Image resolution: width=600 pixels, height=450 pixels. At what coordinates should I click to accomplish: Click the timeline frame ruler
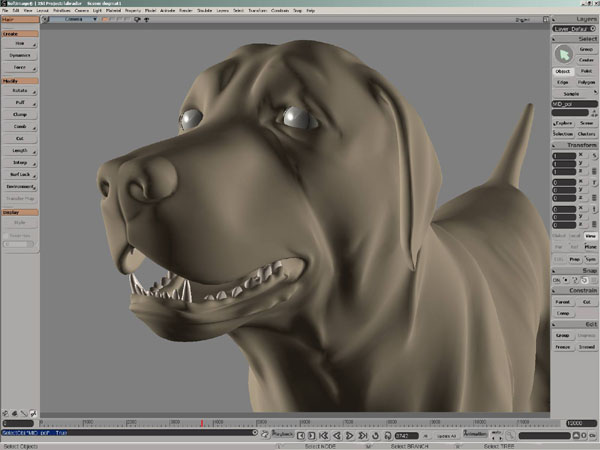point(300,422)
